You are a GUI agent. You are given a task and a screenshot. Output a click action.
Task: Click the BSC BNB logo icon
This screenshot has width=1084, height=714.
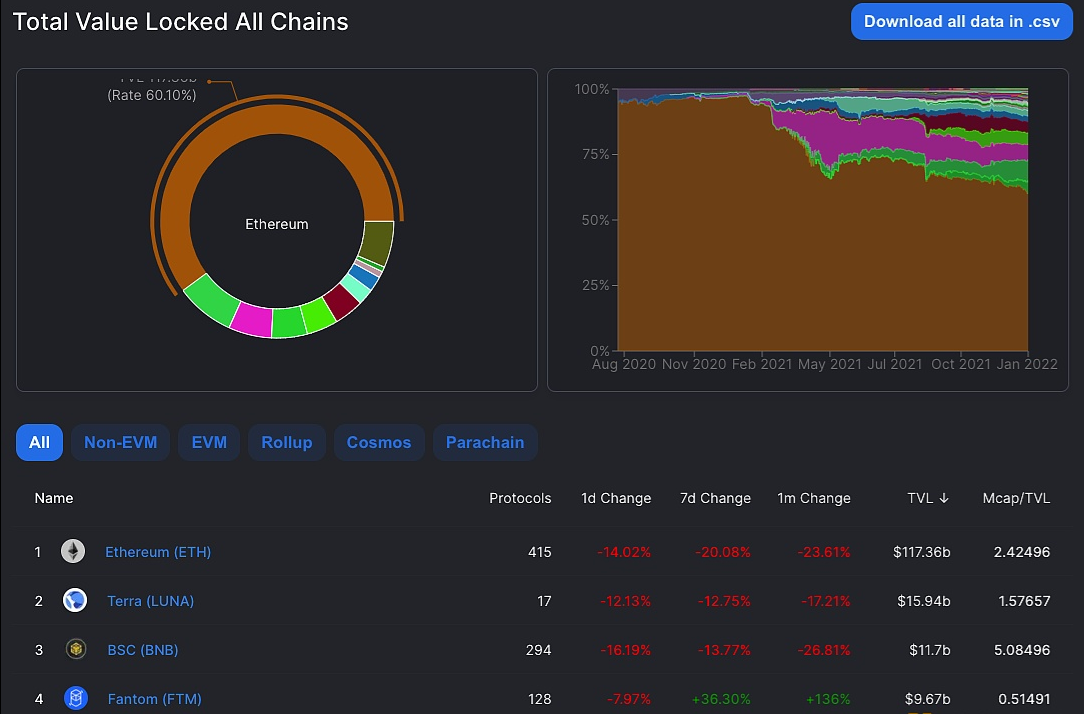(x=75, y=649)
